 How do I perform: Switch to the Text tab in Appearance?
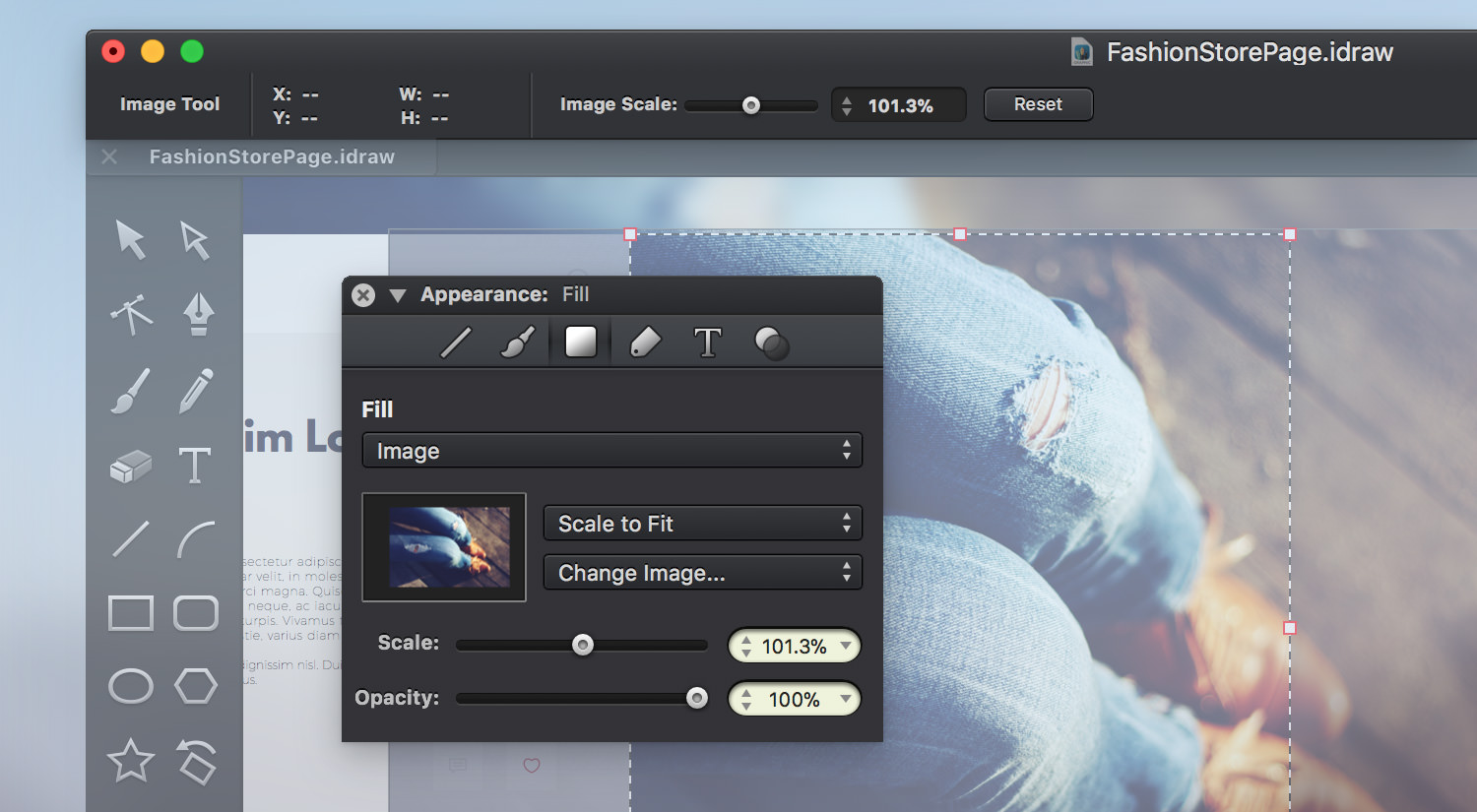click(708, 343)
